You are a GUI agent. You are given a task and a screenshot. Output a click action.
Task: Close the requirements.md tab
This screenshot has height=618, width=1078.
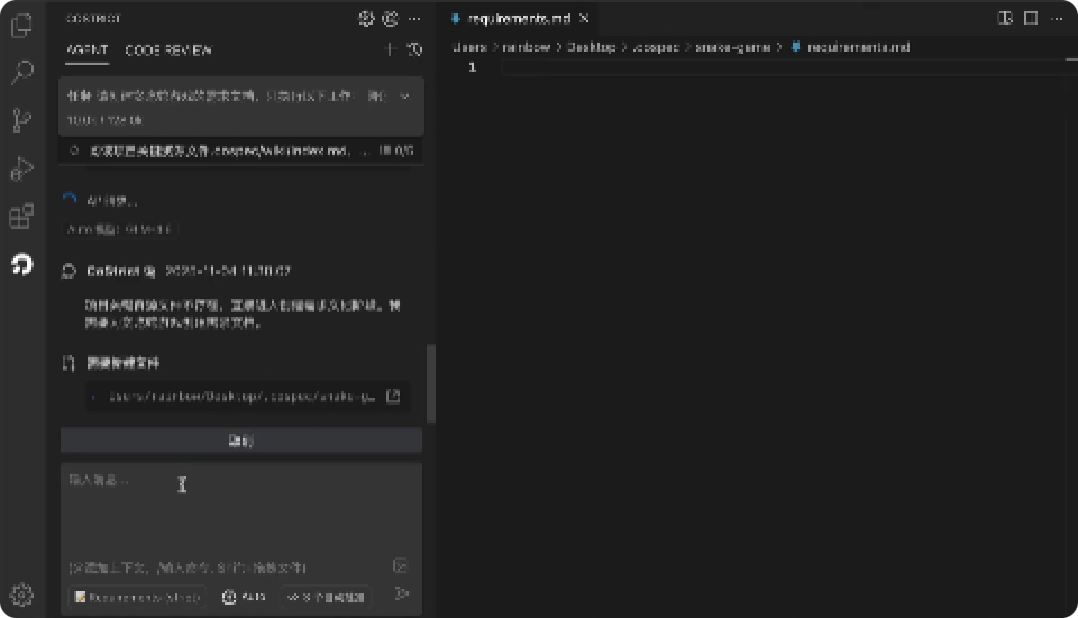click(584, 19)
